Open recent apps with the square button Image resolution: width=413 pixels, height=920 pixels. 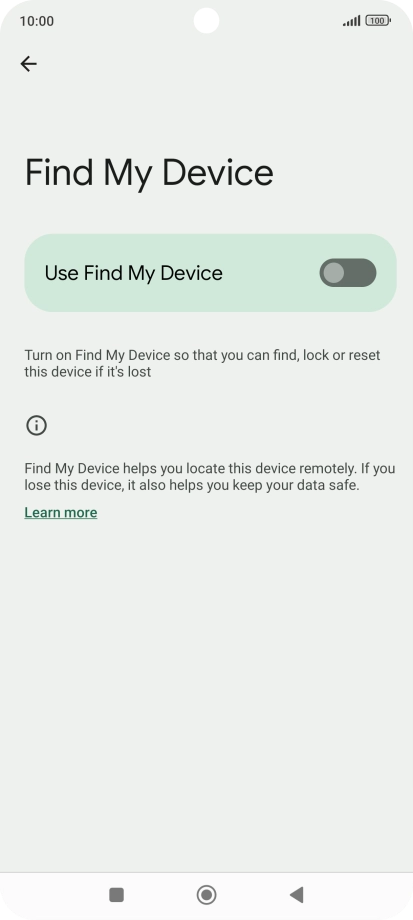pyautogui.click(x=116, y=895)
